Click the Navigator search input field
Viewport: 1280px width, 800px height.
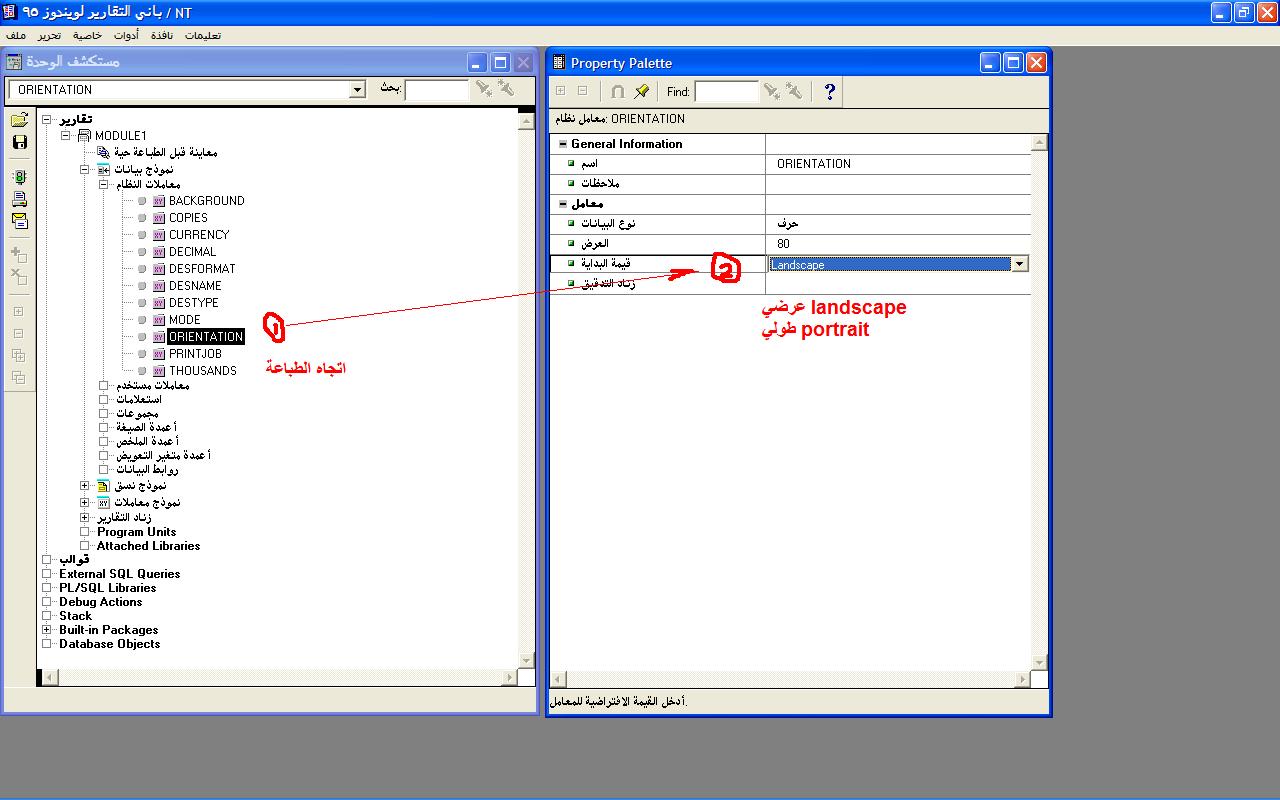[x=436, y=90]
